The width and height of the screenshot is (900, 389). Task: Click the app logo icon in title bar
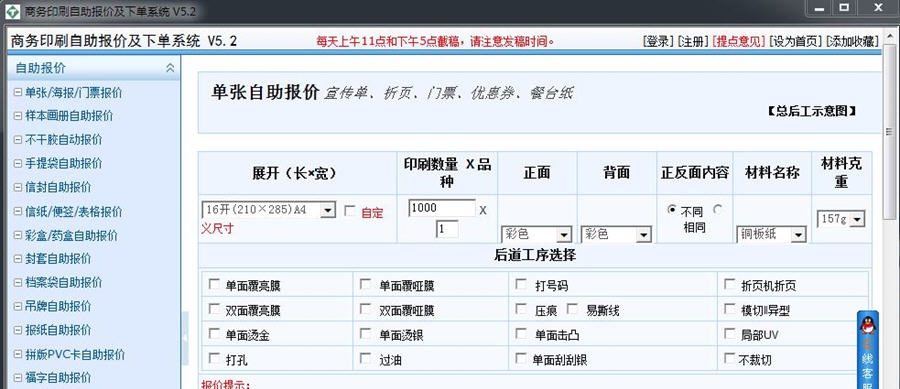[x=11, y=11]
